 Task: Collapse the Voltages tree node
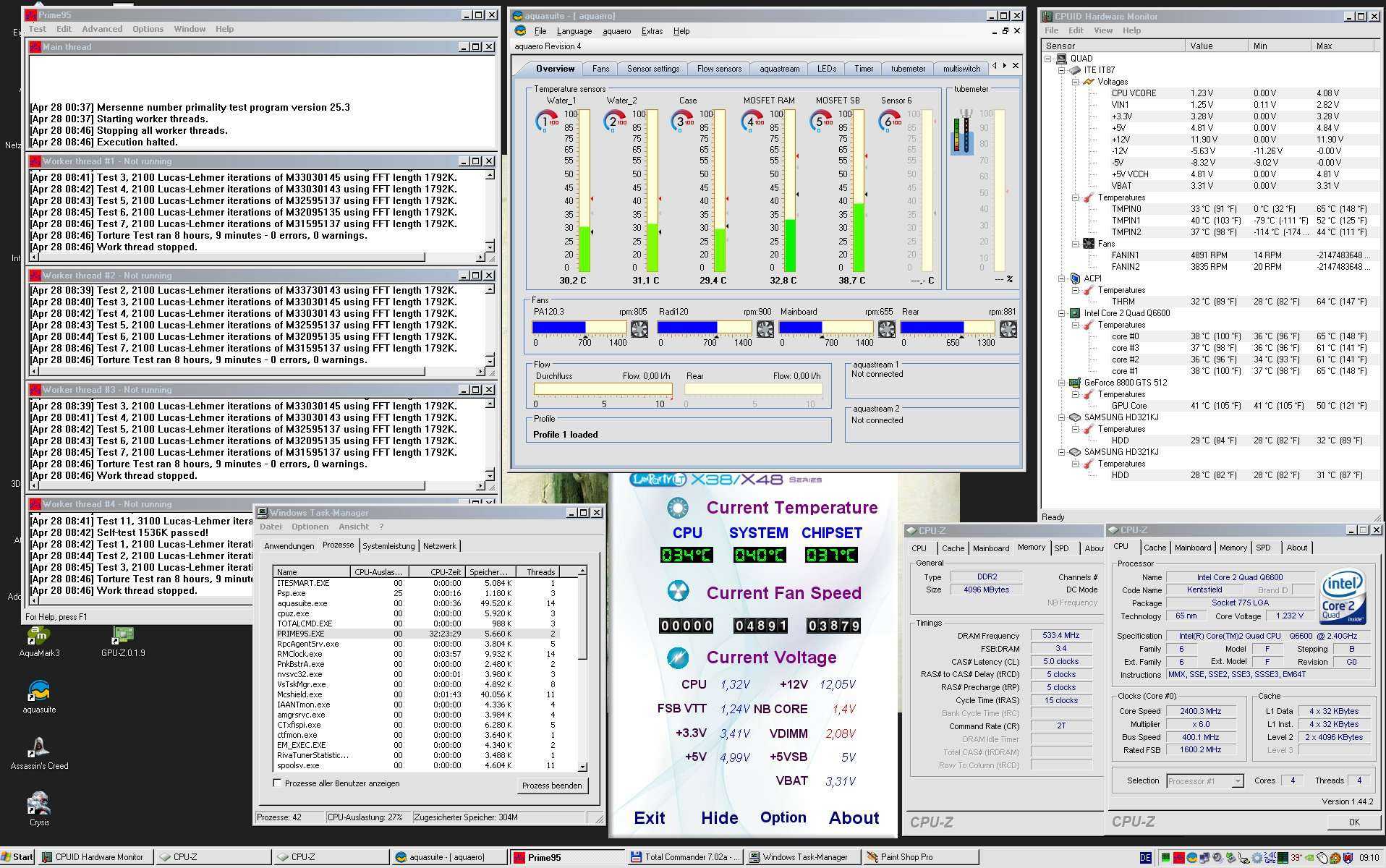[1075, 82]
